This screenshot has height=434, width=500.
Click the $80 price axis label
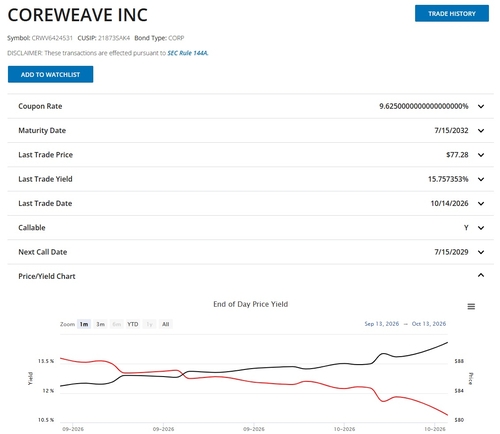(459, 420)
